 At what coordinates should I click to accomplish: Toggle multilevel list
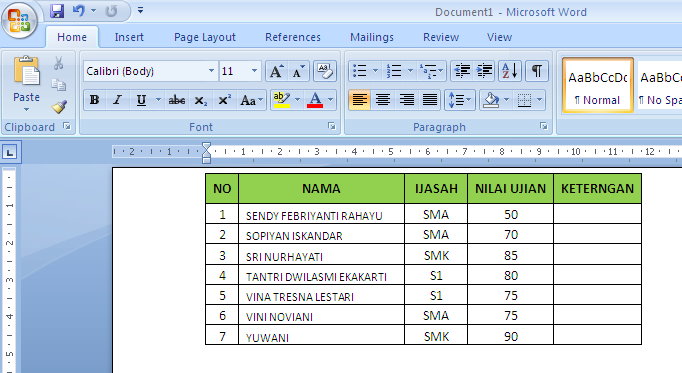coord(428,70)
